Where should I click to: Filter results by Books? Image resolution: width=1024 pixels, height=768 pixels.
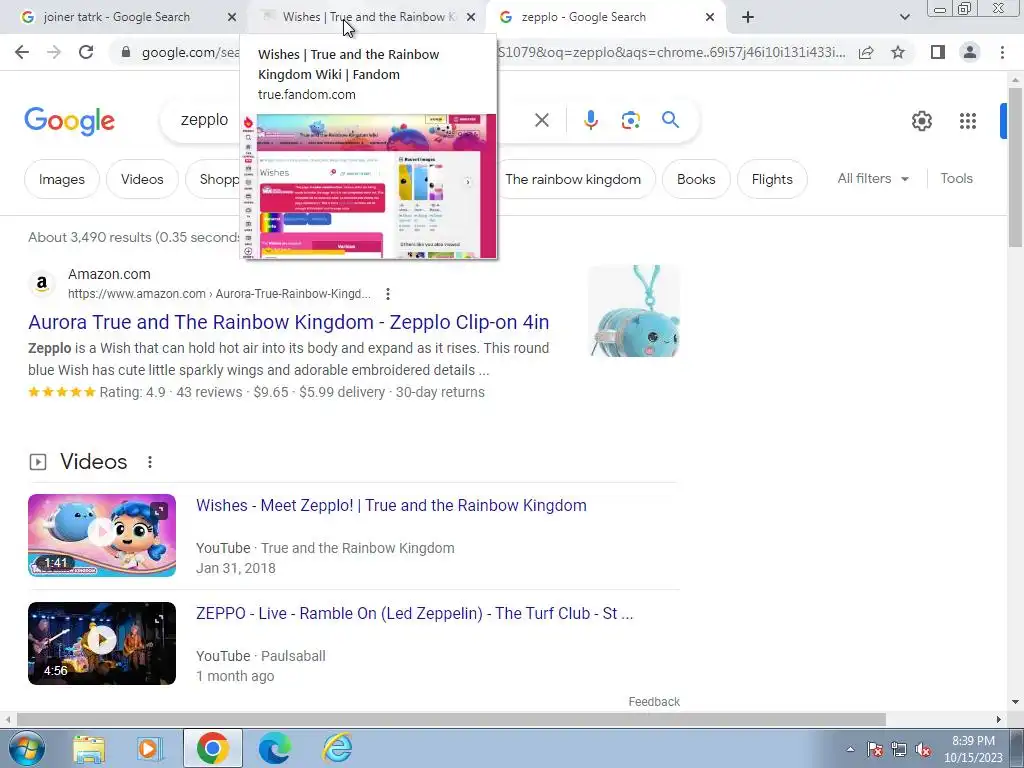(696, 179)
